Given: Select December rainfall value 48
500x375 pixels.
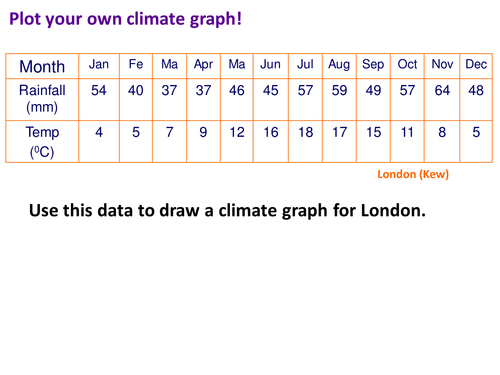Looking at the screenshot, I should [x=476, y=90].
